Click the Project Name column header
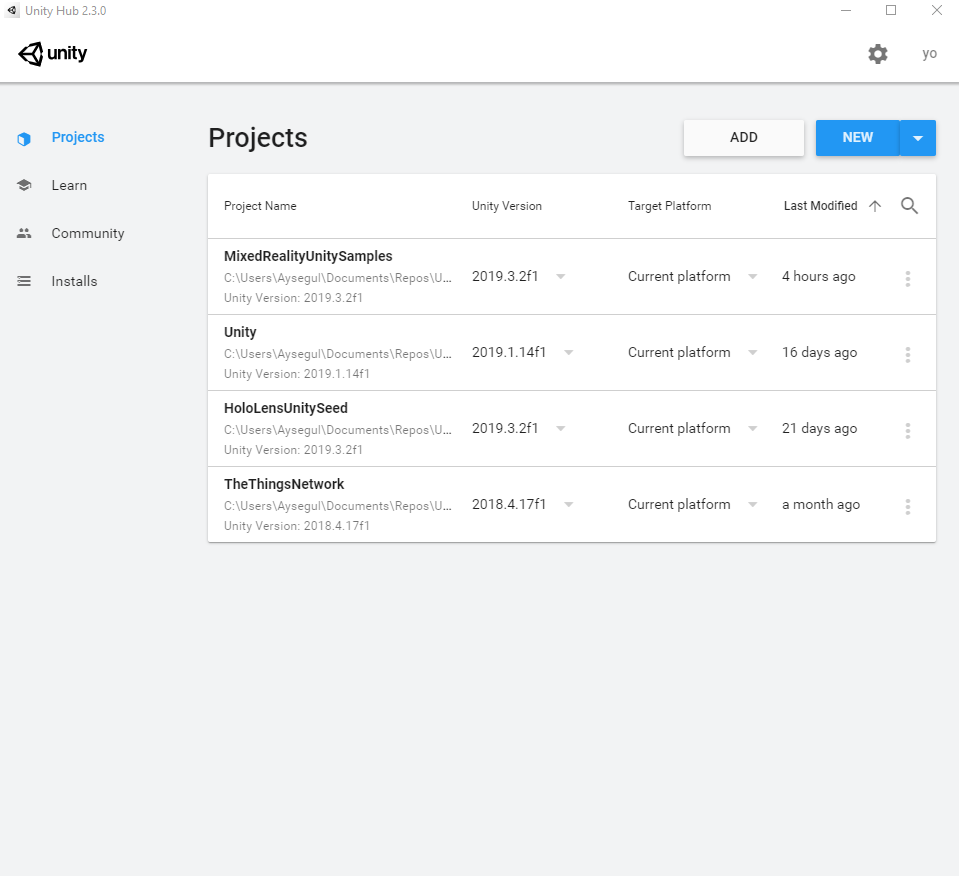Screen dimensions: 959x876 pos(260,206)
